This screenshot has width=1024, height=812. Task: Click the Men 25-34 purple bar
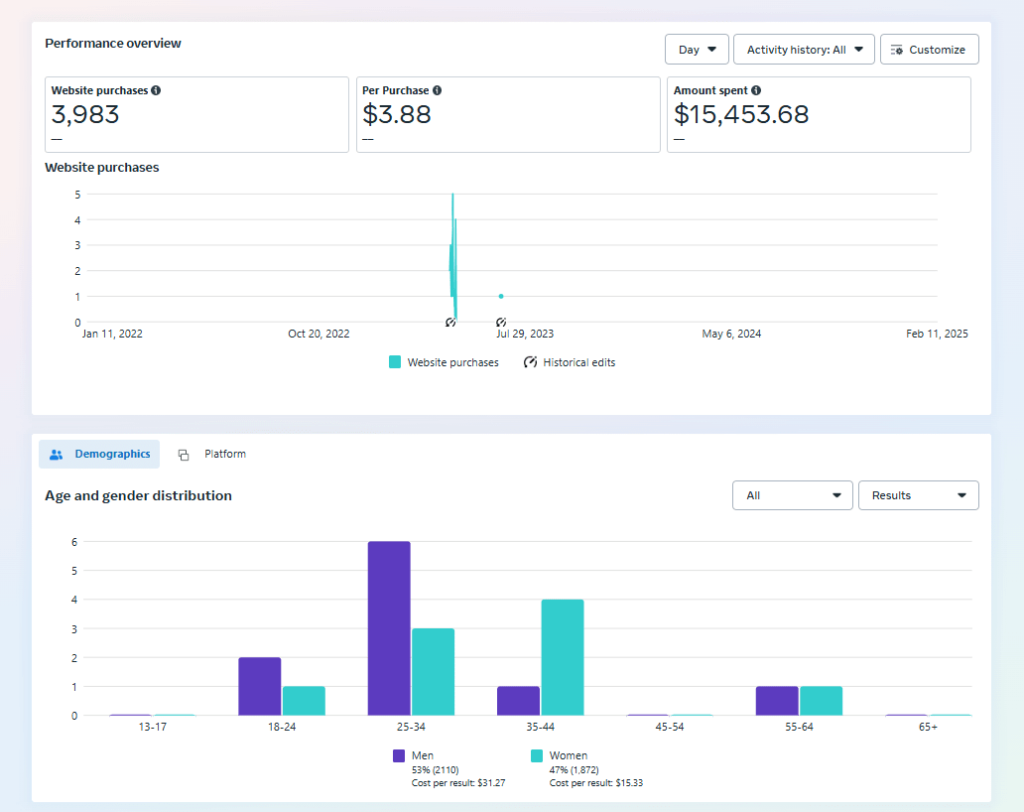tap(389, 628)
